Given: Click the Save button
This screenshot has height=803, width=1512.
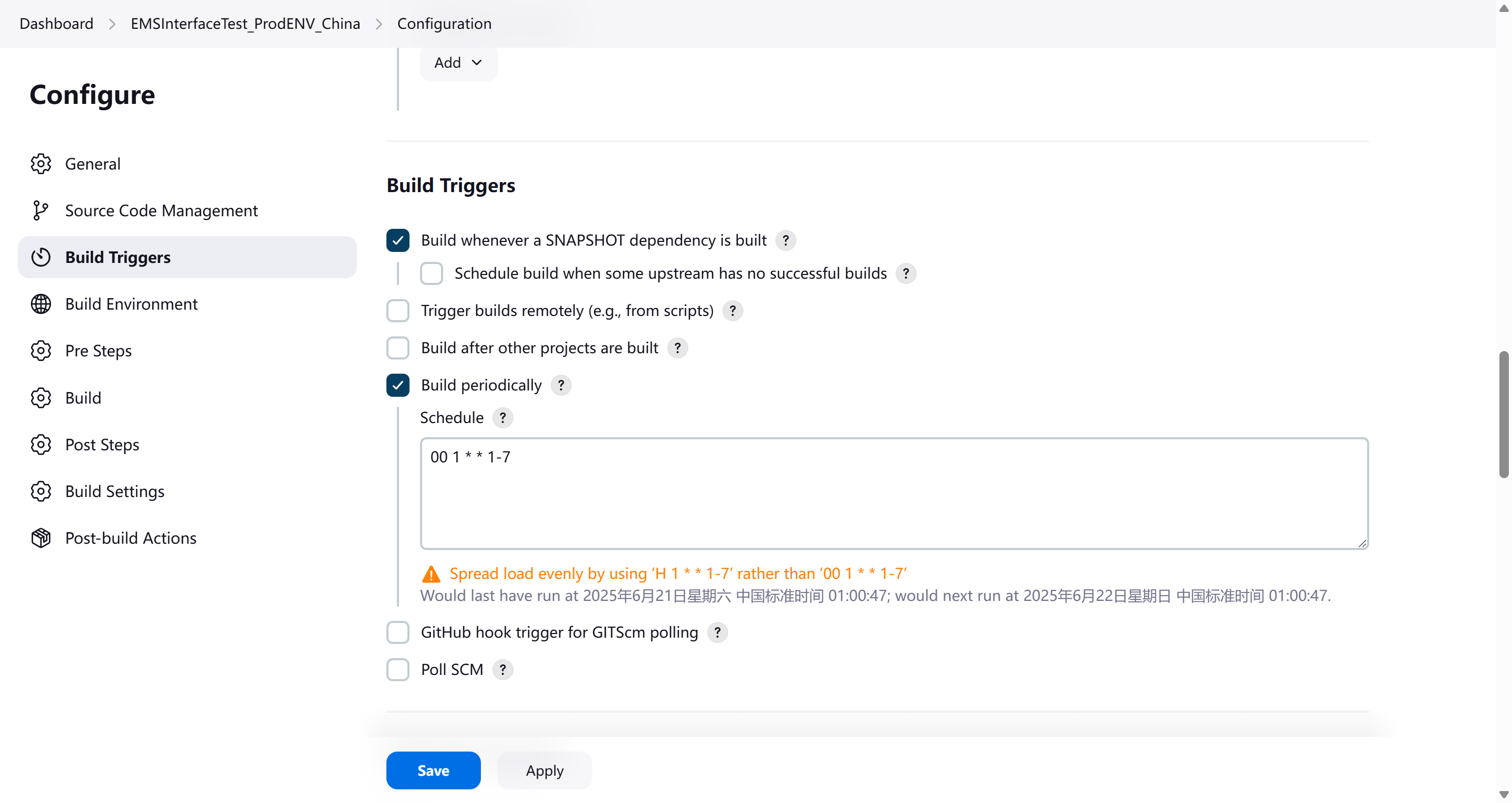Looking at the screenshot, I should coord(433,770).
